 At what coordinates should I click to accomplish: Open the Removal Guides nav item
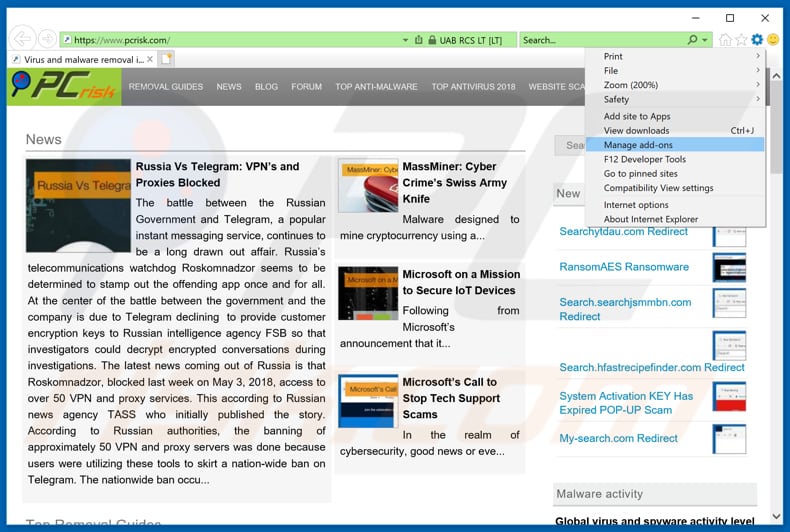166,87
